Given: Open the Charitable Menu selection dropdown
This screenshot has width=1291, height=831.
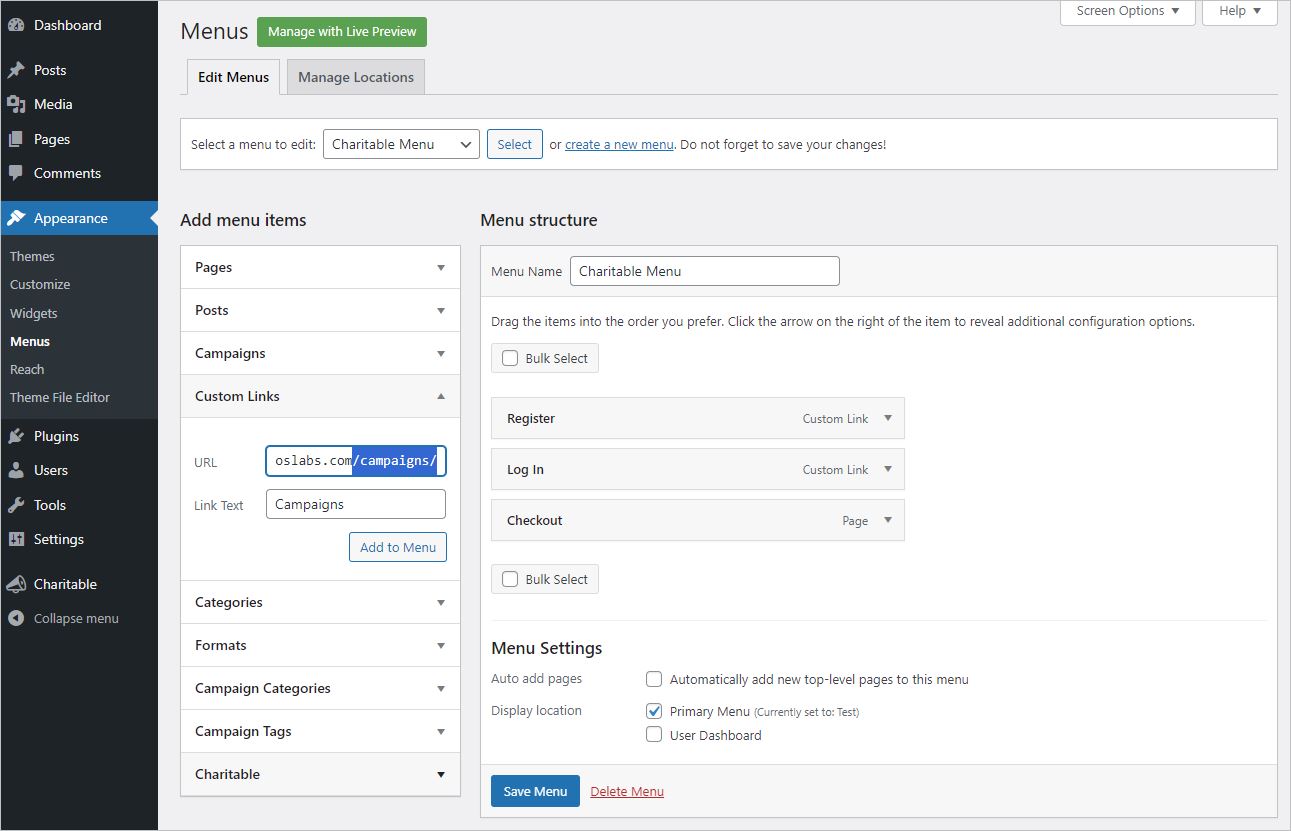Looking at the screenshot, I should tap(401, 144).
